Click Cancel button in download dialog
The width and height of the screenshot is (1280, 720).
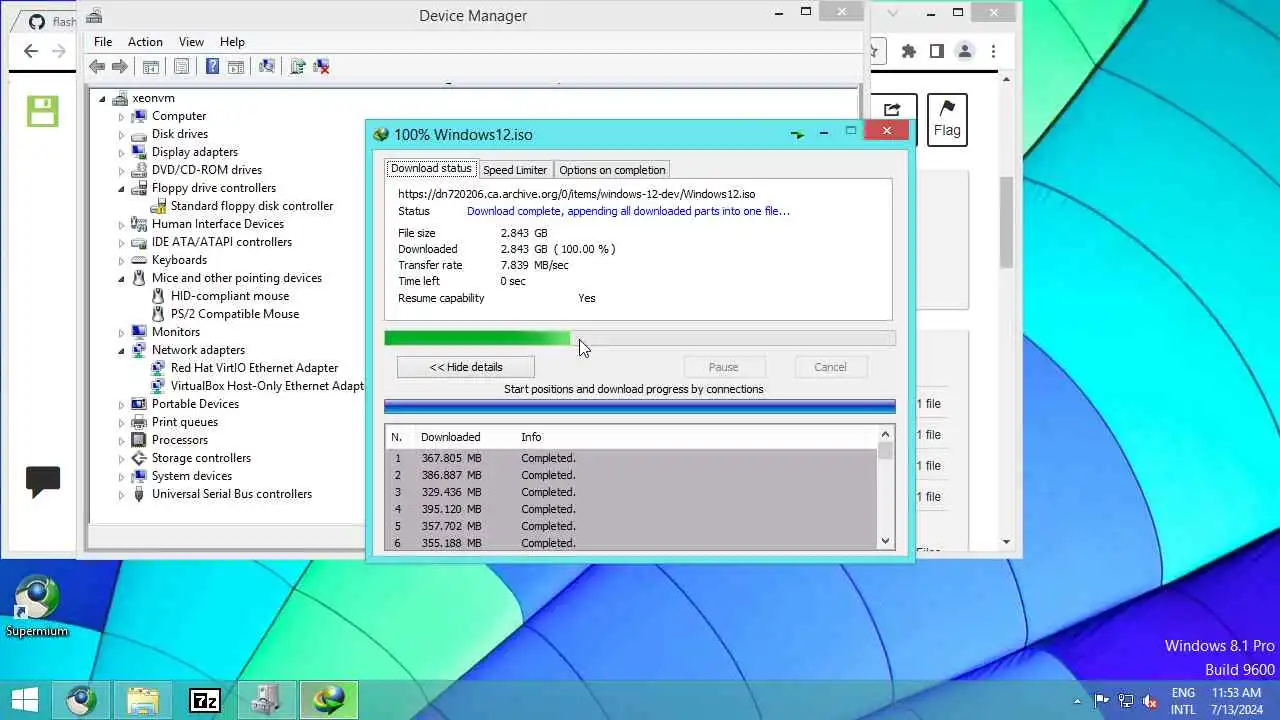click(x=830, y=367)
